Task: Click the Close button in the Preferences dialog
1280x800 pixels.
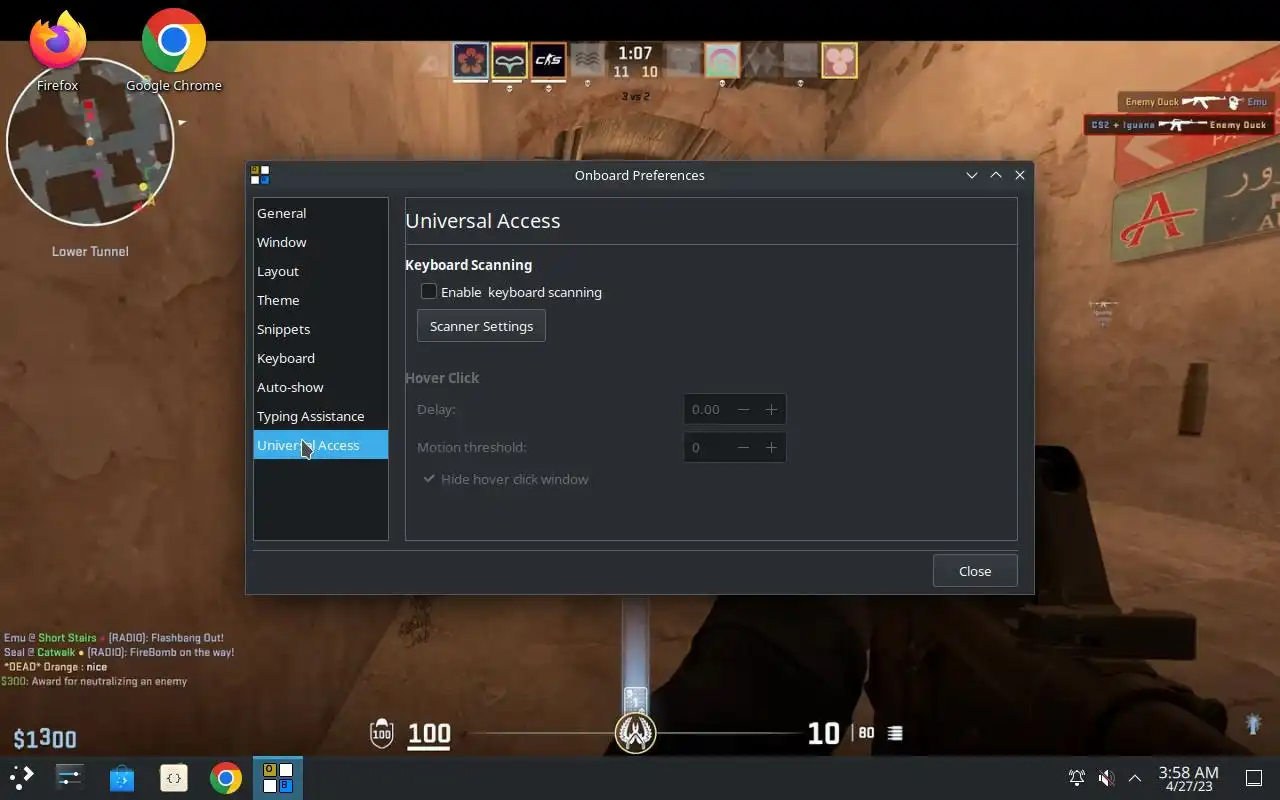Action: point(975,571)
